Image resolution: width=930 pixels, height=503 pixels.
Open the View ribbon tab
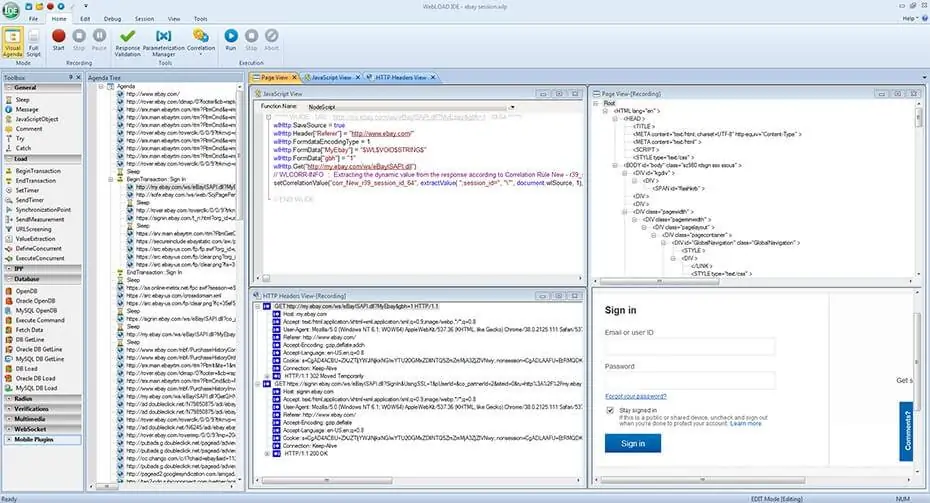click(x=174, y=19)
